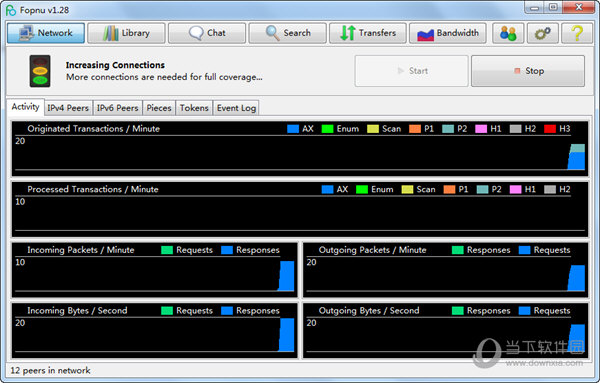Click 'Incoming Bytes / Second' chart title
This screenshot has height=383, width=600.
click(x=77, y=311)
